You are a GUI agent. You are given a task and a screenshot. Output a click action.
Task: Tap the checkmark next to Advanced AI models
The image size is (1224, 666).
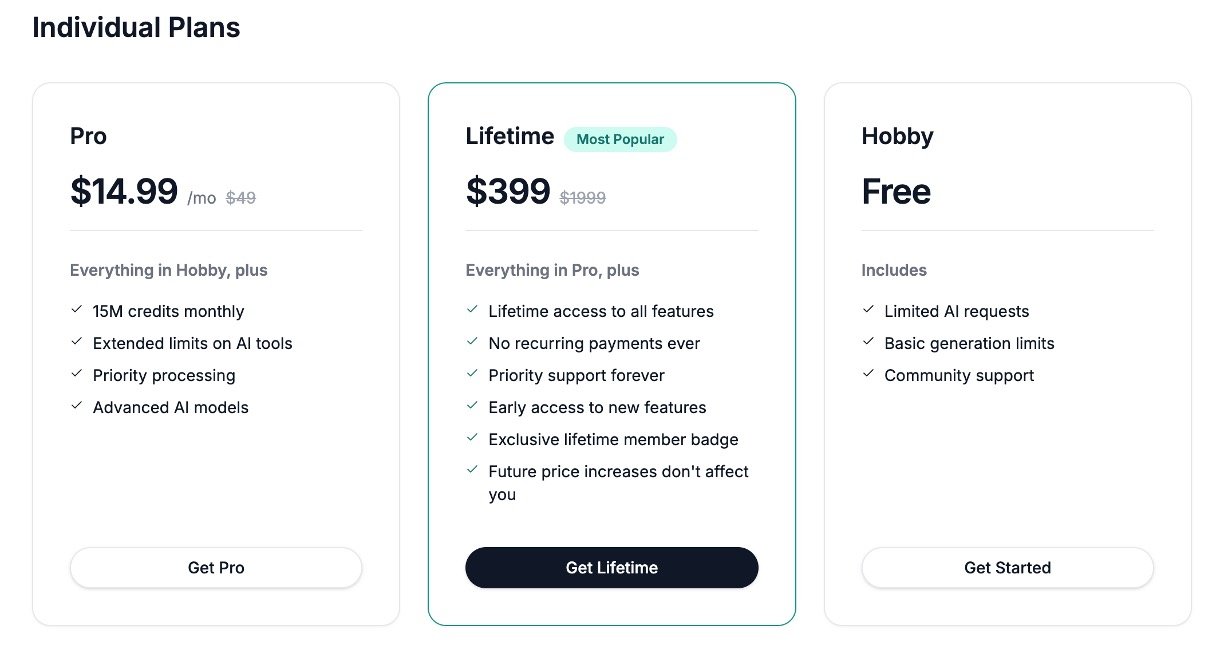[76, 407]
